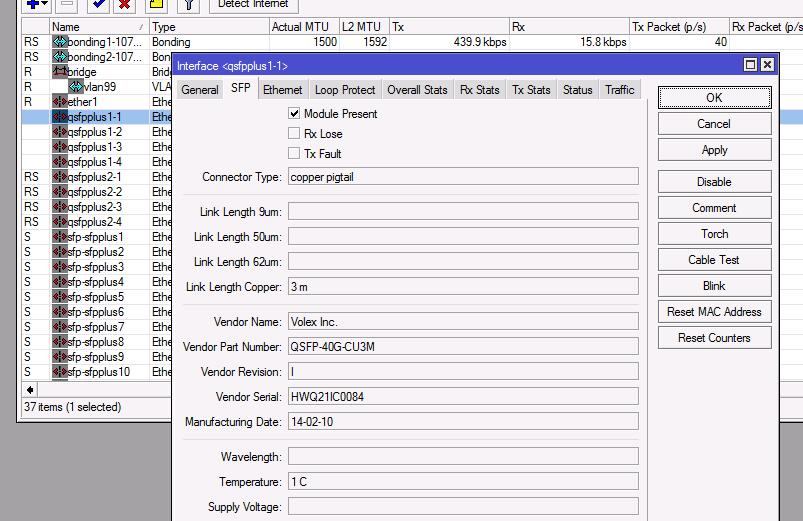Switch to the General tab
The image size is (803, 521).
coord(200,90)
